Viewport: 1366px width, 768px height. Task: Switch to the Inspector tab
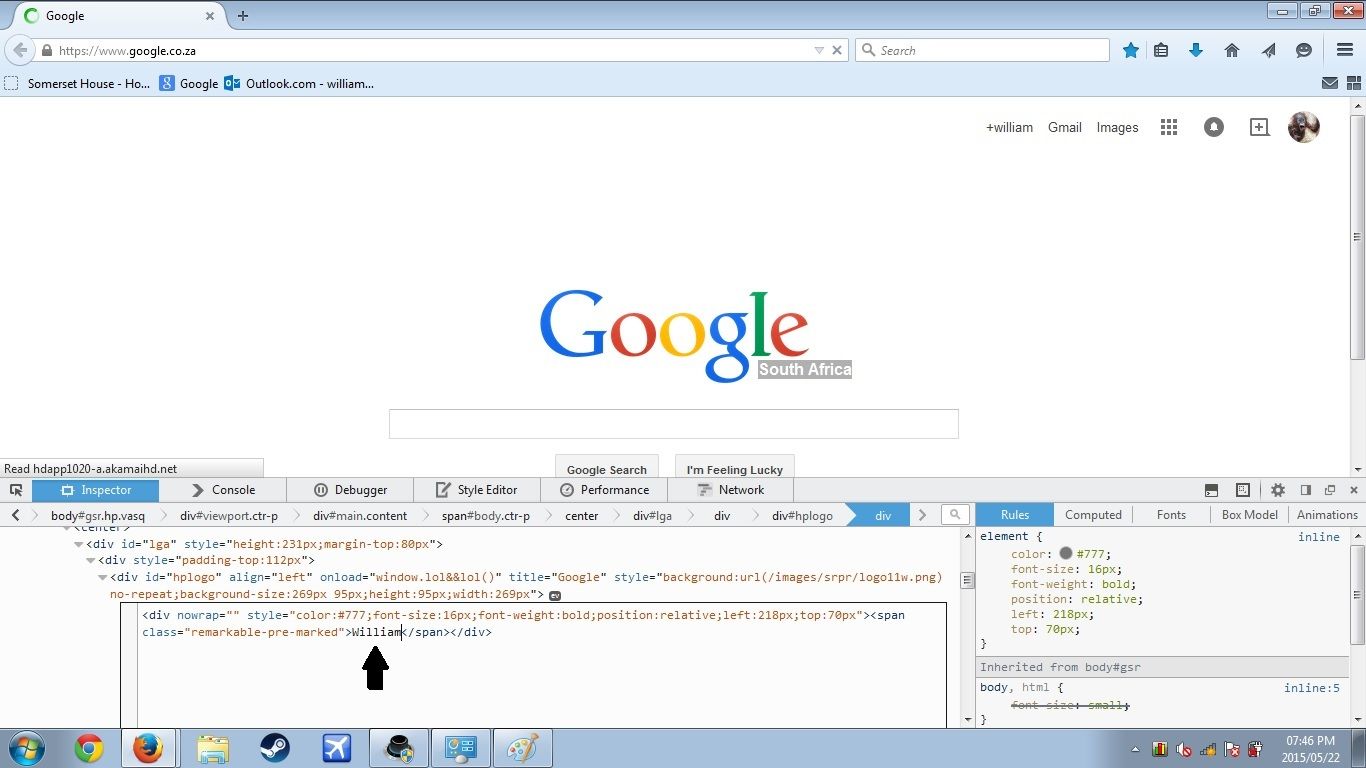[x=95, y=490]
